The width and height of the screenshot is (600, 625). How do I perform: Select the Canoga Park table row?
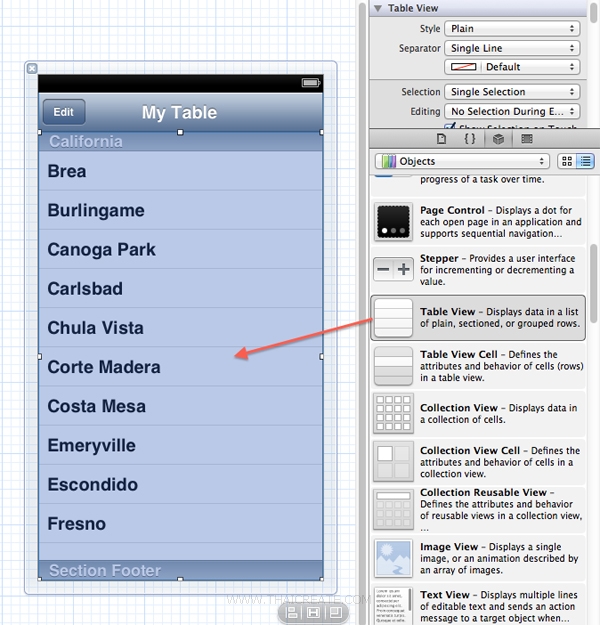(x=181, y=249)
